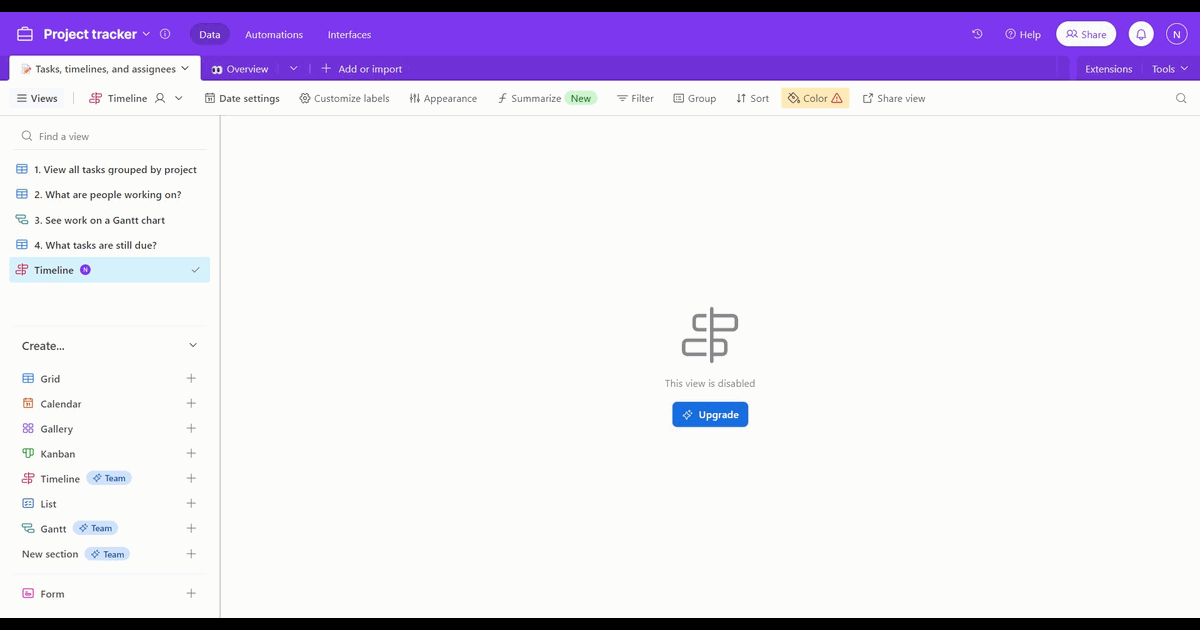
Task: Switch to the Automations tab
Action: click(274, 34)
